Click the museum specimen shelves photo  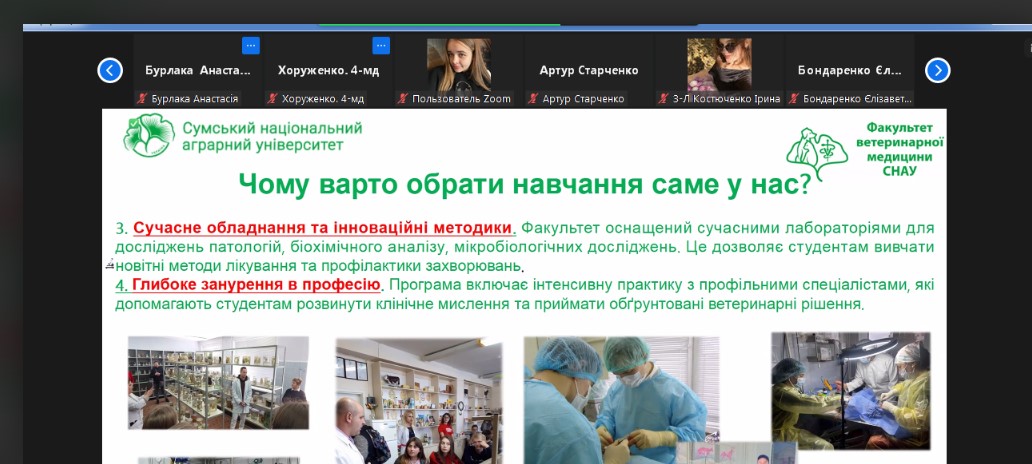pos(218,383)
